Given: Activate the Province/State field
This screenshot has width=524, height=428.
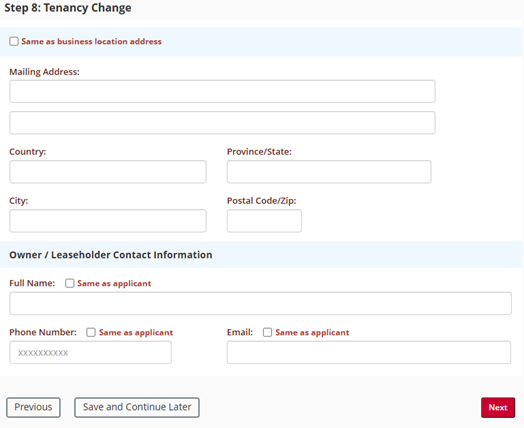Looking at the screenshot, I should pyautogui.click(x=329, y=172).
